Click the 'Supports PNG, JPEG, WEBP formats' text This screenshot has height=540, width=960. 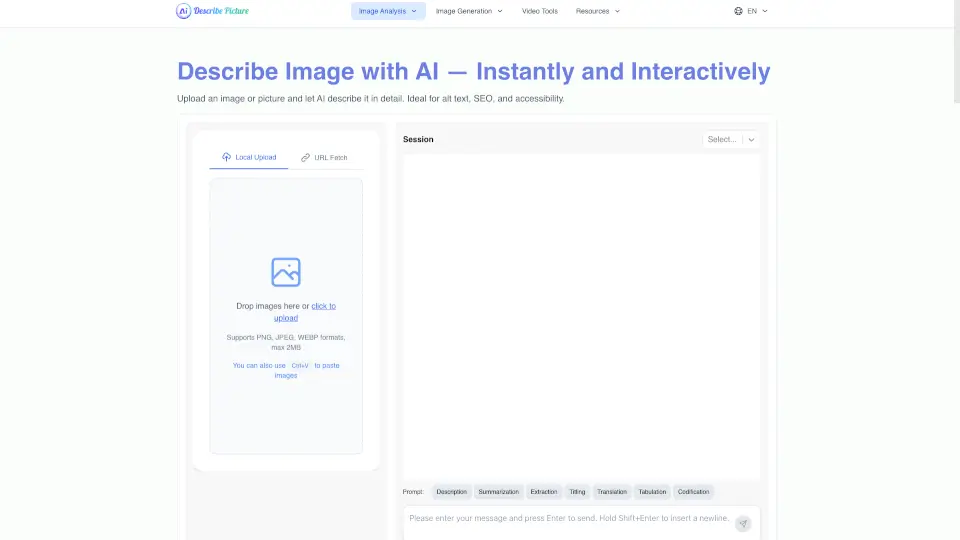point(286,342)
